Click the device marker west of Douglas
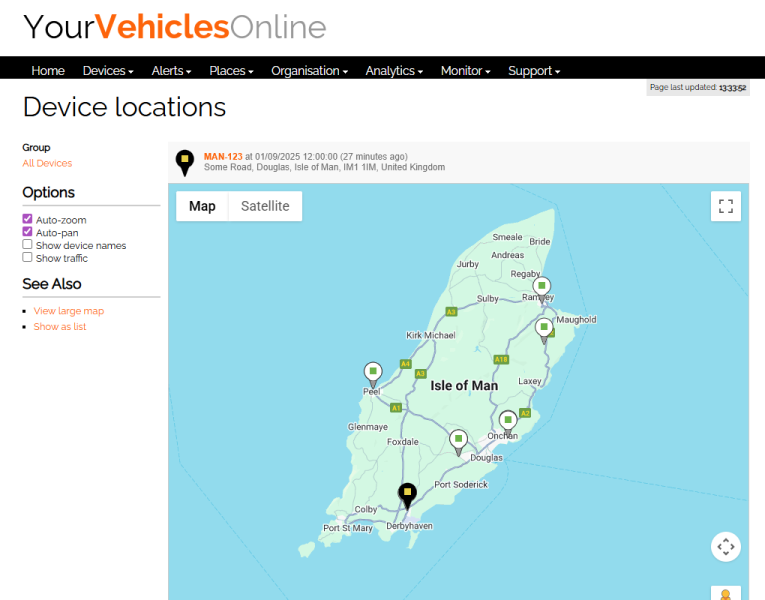The width and height of the screenshot is (765, 600). (x=458, y=439)
